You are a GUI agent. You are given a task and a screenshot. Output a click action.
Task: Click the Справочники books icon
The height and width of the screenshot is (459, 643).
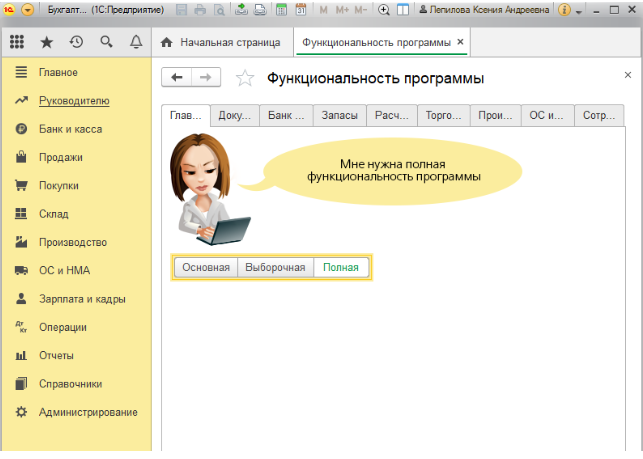21,384
